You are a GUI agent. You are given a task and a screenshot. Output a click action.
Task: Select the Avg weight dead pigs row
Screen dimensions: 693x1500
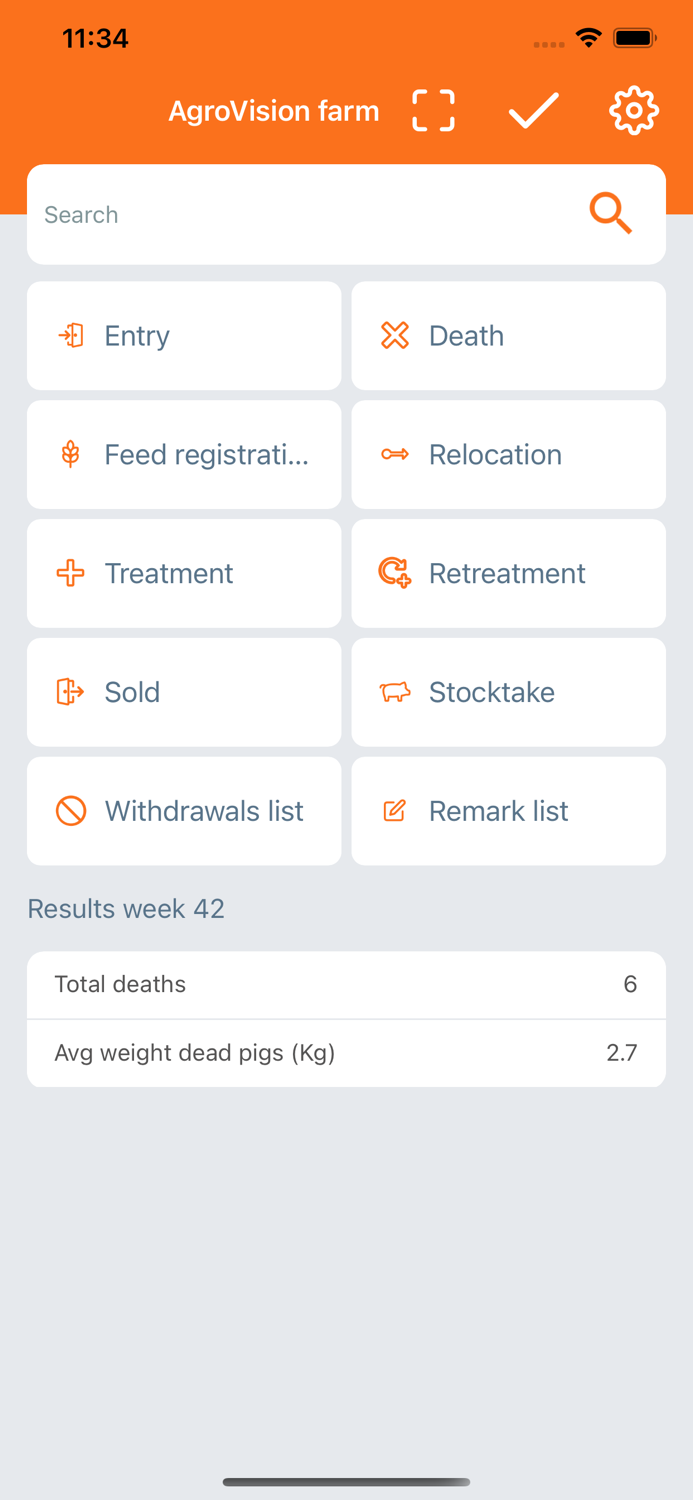(346, 1053)
